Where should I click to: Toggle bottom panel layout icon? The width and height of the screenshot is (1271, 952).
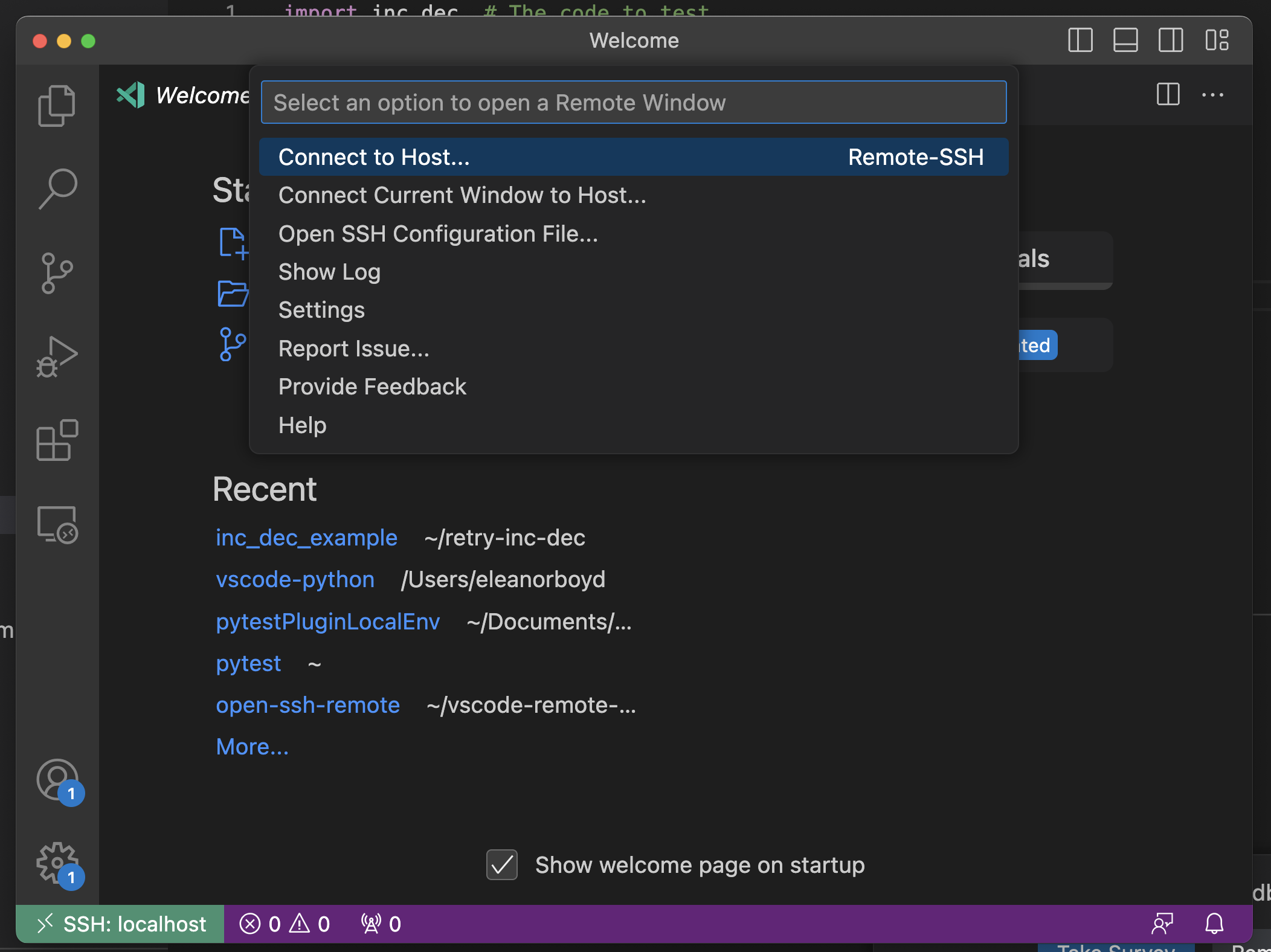coord(1125,40)
